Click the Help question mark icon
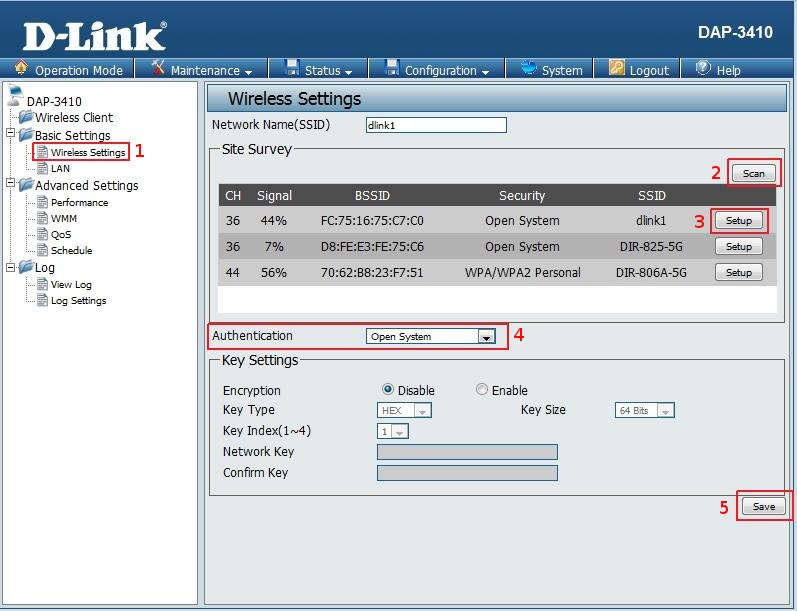Viewport: 797px width, 611px height. coord(702,69)
